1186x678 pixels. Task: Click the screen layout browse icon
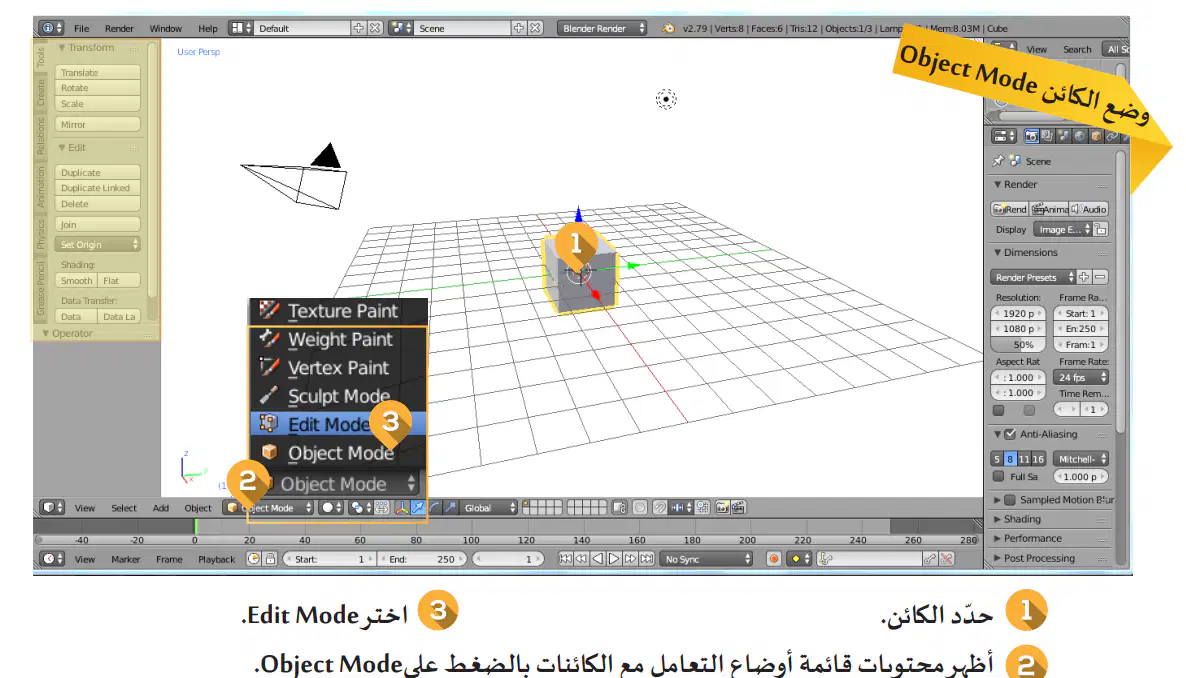pos(241,28)
